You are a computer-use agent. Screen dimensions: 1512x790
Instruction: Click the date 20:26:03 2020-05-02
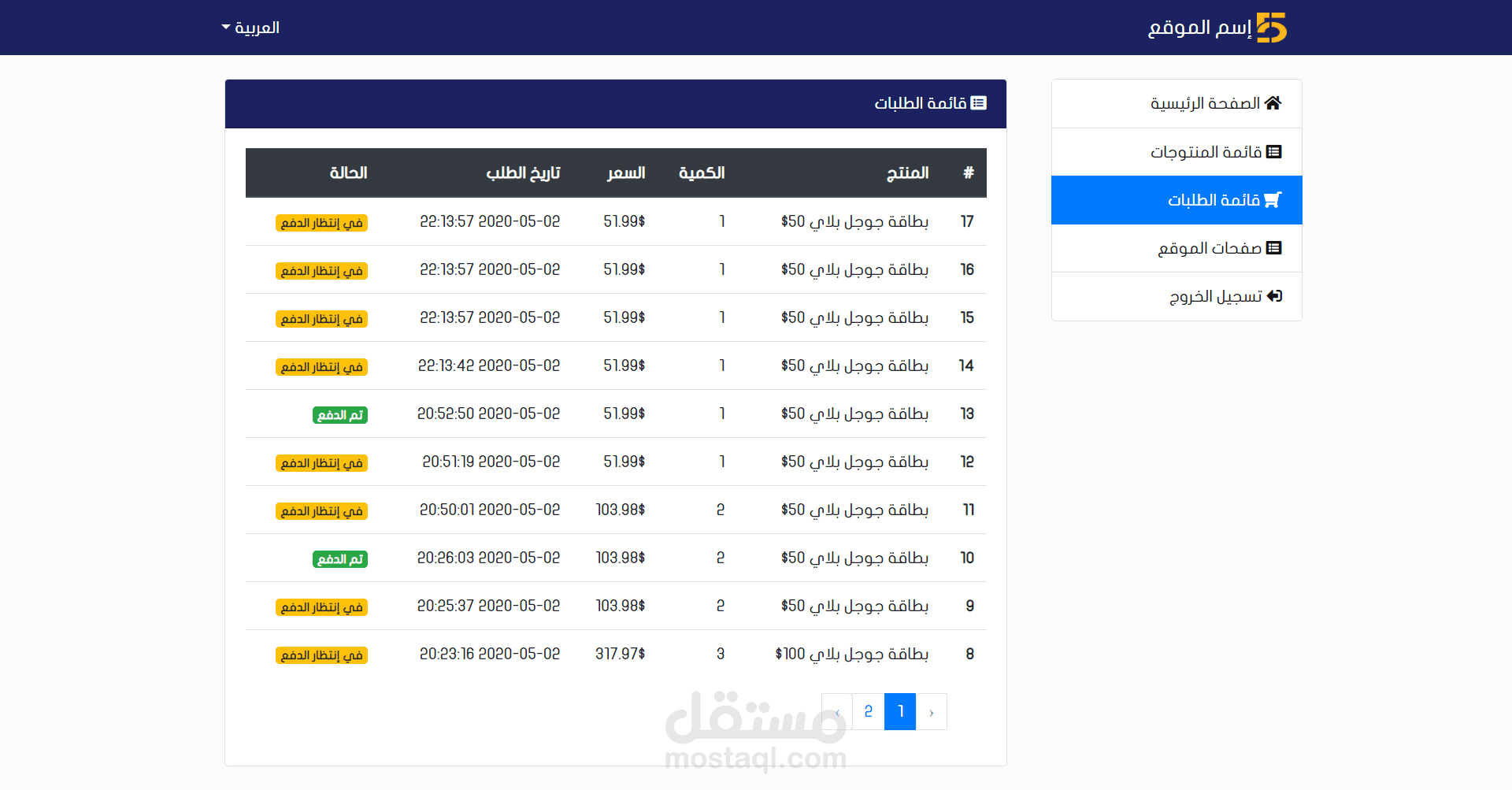489,558
